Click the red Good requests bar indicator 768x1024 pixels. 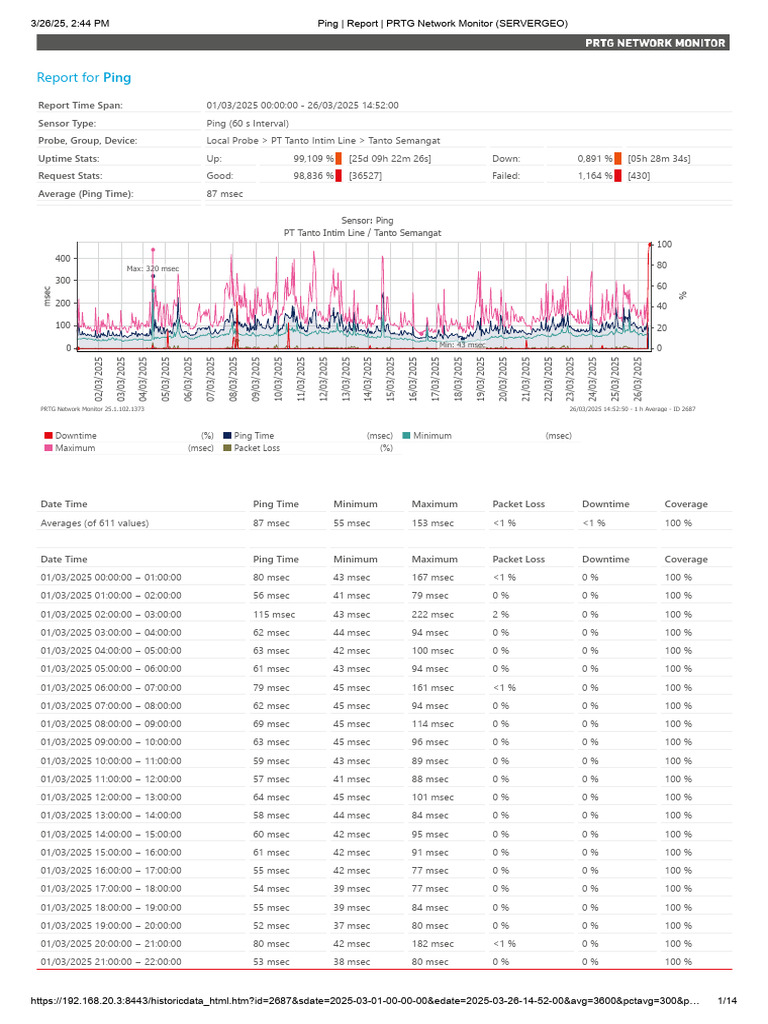(x=338, y=176)
